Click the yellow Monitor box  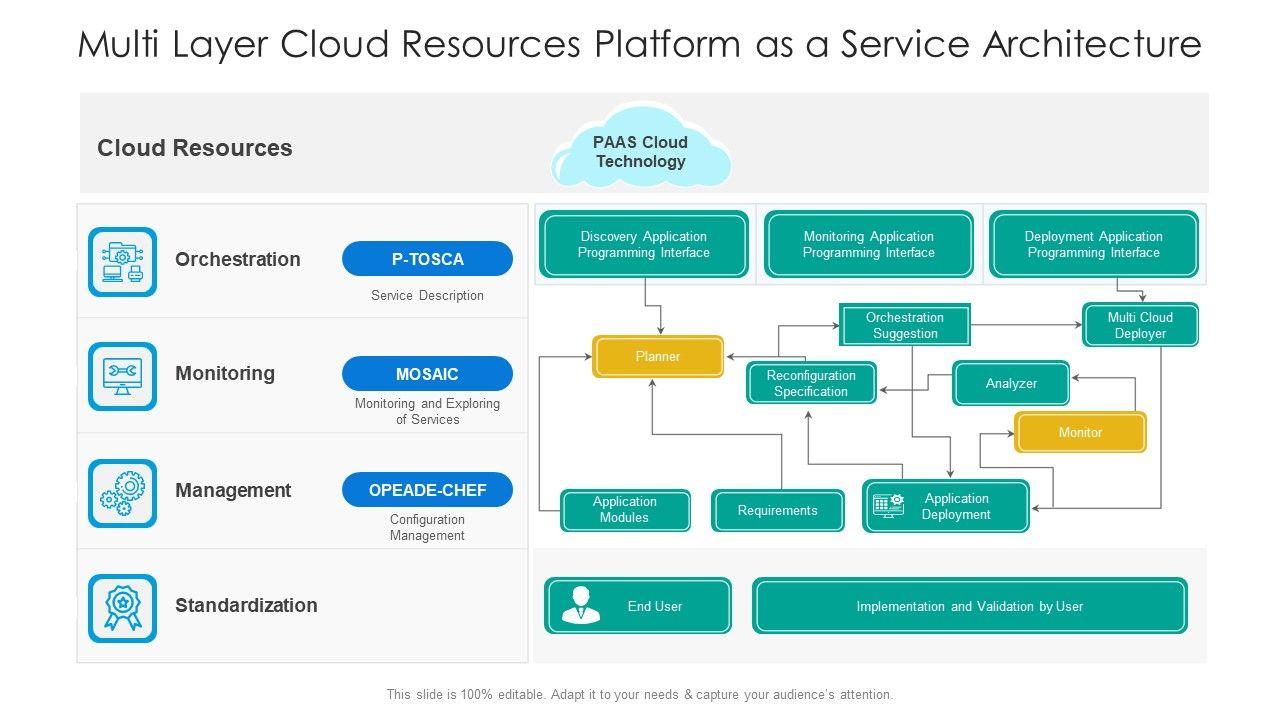pyautogui.click(x=1080, y=432)
